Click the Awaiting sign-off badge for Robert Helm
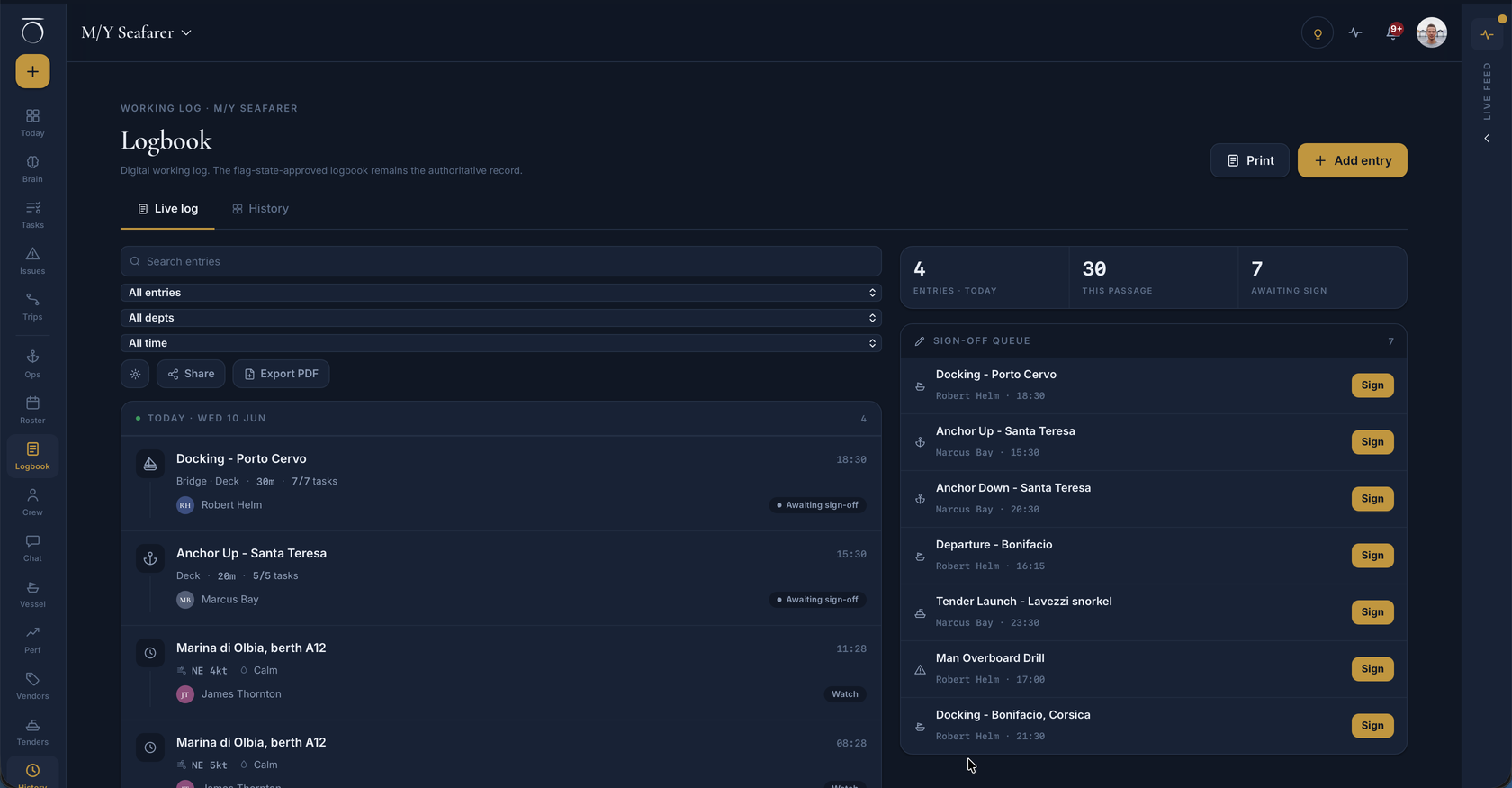The height and width of the screenshot is (788, 1512). coord(817,505)
